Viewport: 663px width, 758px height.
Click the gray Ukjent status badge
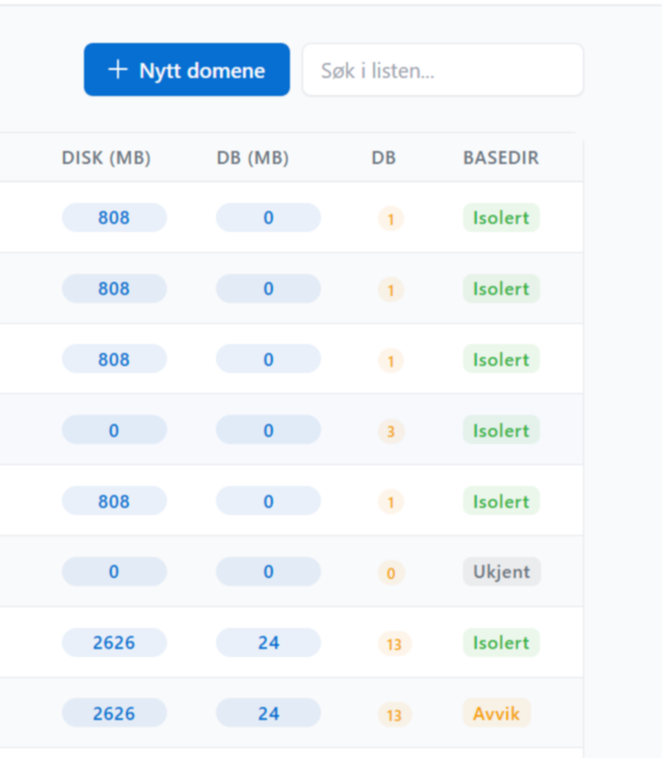click(501, 572)
